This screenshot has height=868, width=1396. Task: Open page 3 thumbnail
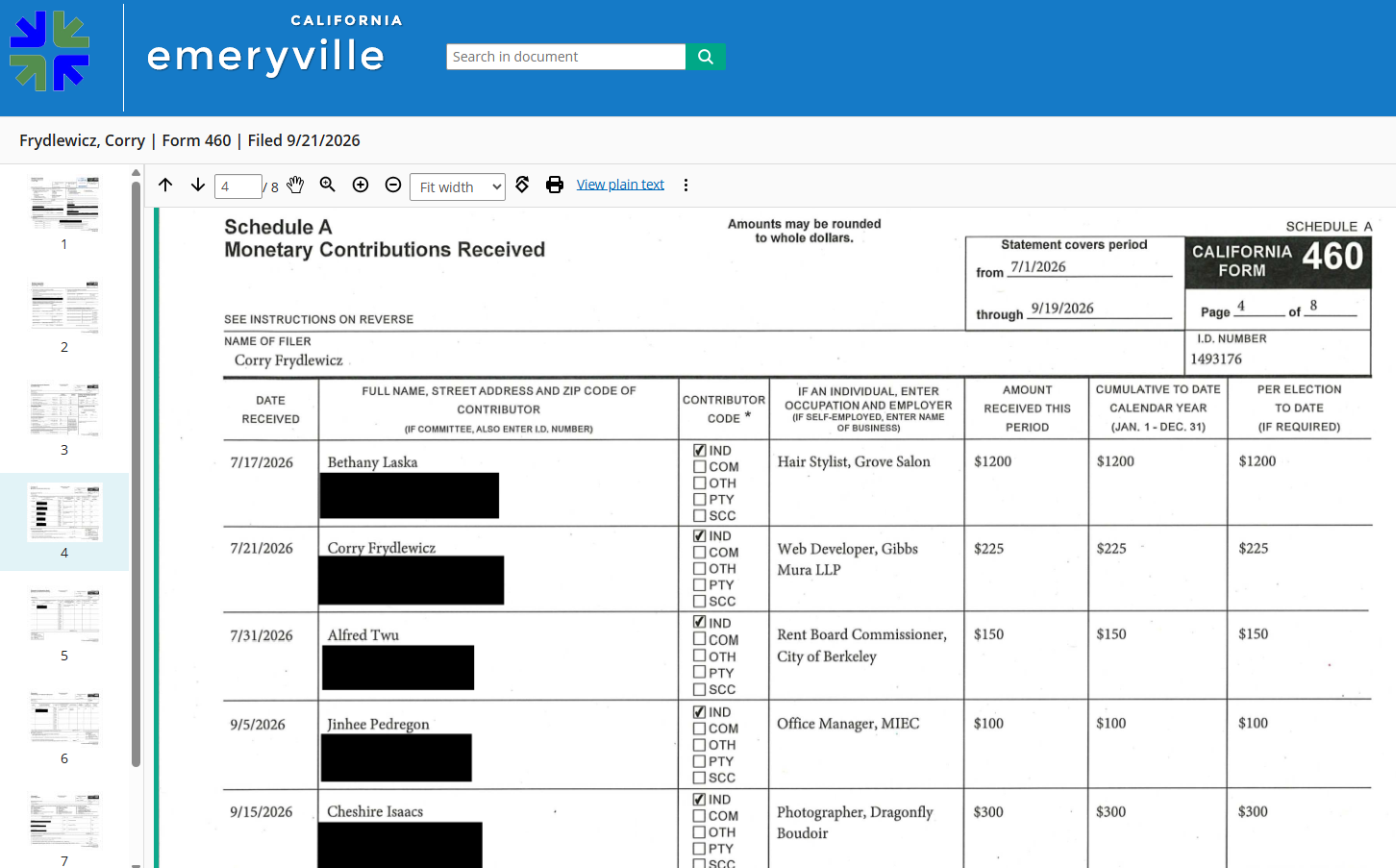pyautogui.click(x=64, y=409)
